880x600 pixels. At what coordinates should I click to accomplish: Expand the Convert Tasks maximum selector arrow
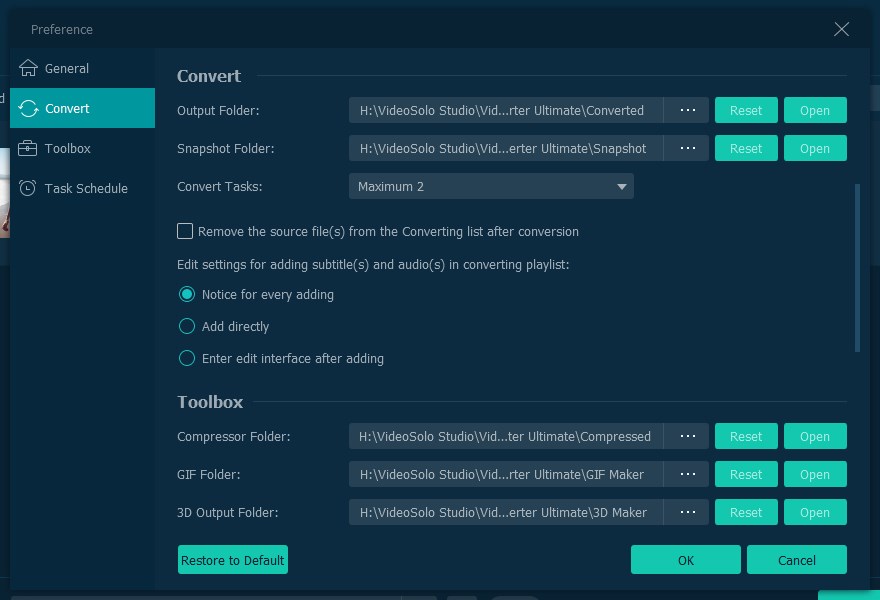(x=622, y=186)
